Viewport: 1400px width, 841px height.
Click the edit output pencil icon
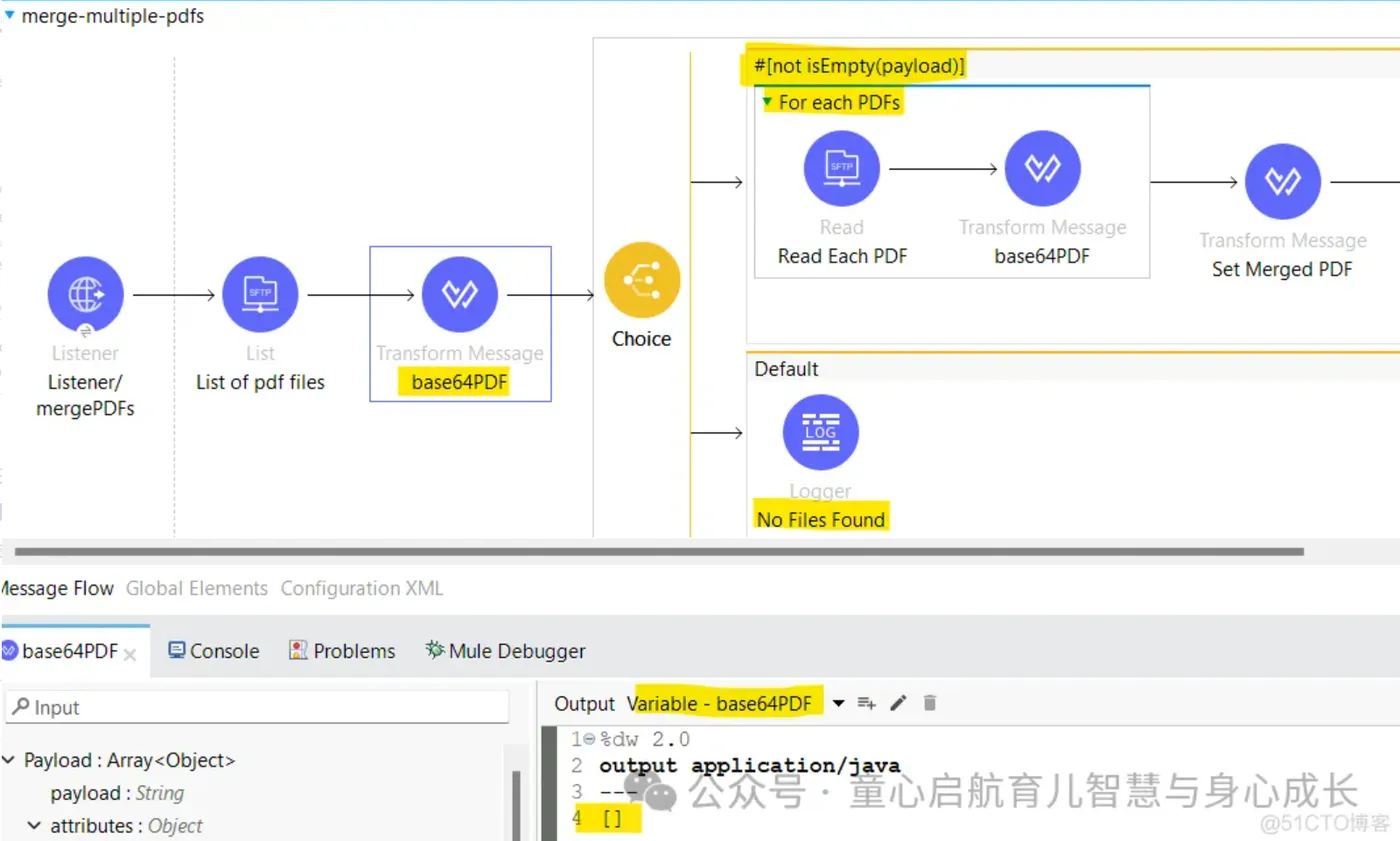[898, 703]
